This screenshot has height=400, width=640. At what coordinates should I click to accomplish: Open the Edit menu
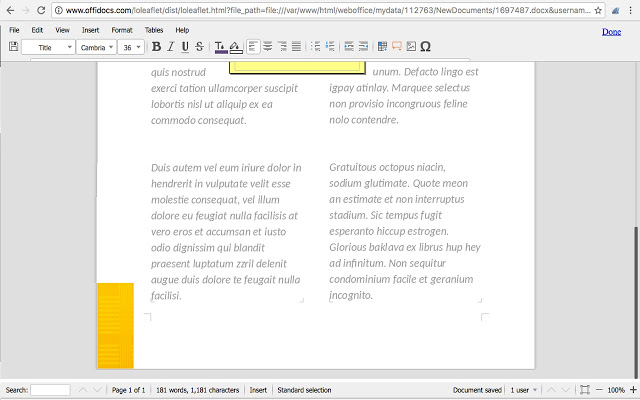click(x=37, y=30)
